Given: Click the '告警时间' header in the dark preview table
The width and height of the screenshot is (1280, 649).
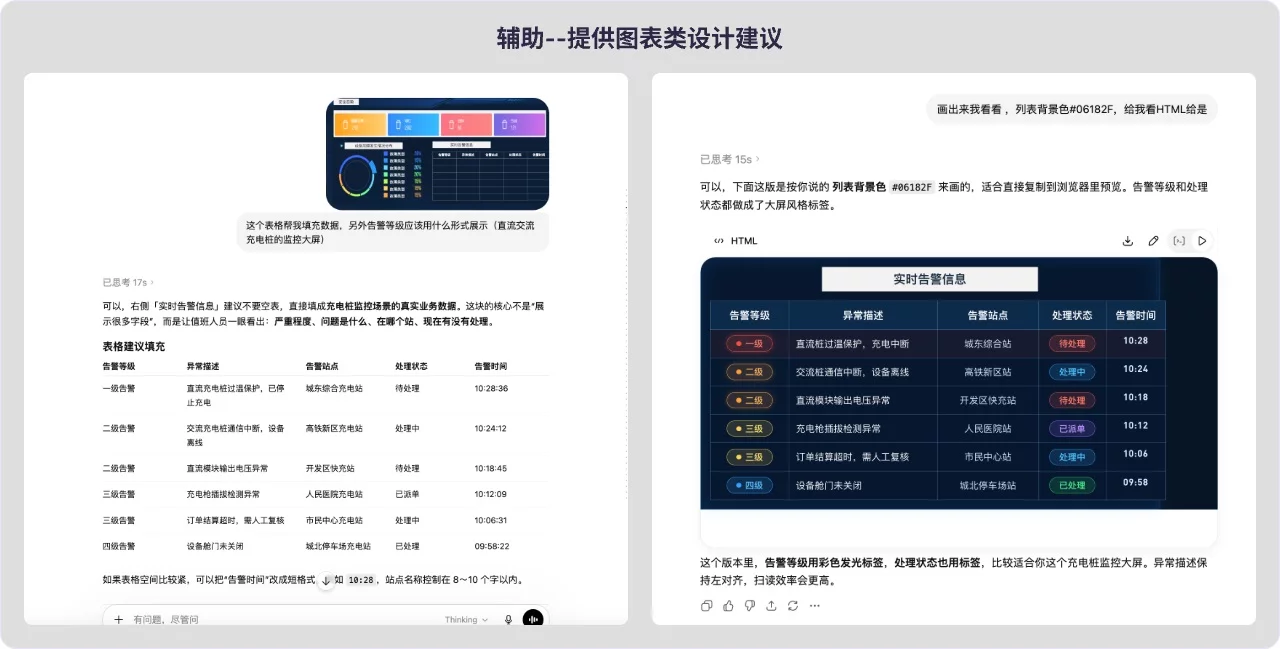Looking at the screenshot, I should click(1135, 315).
